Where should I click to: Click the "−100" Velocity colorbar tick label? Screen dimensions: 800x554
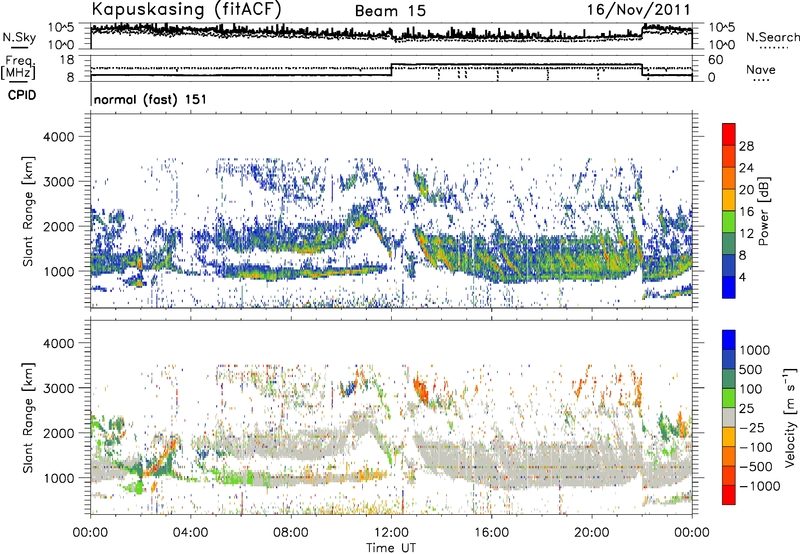click(755, 447)
